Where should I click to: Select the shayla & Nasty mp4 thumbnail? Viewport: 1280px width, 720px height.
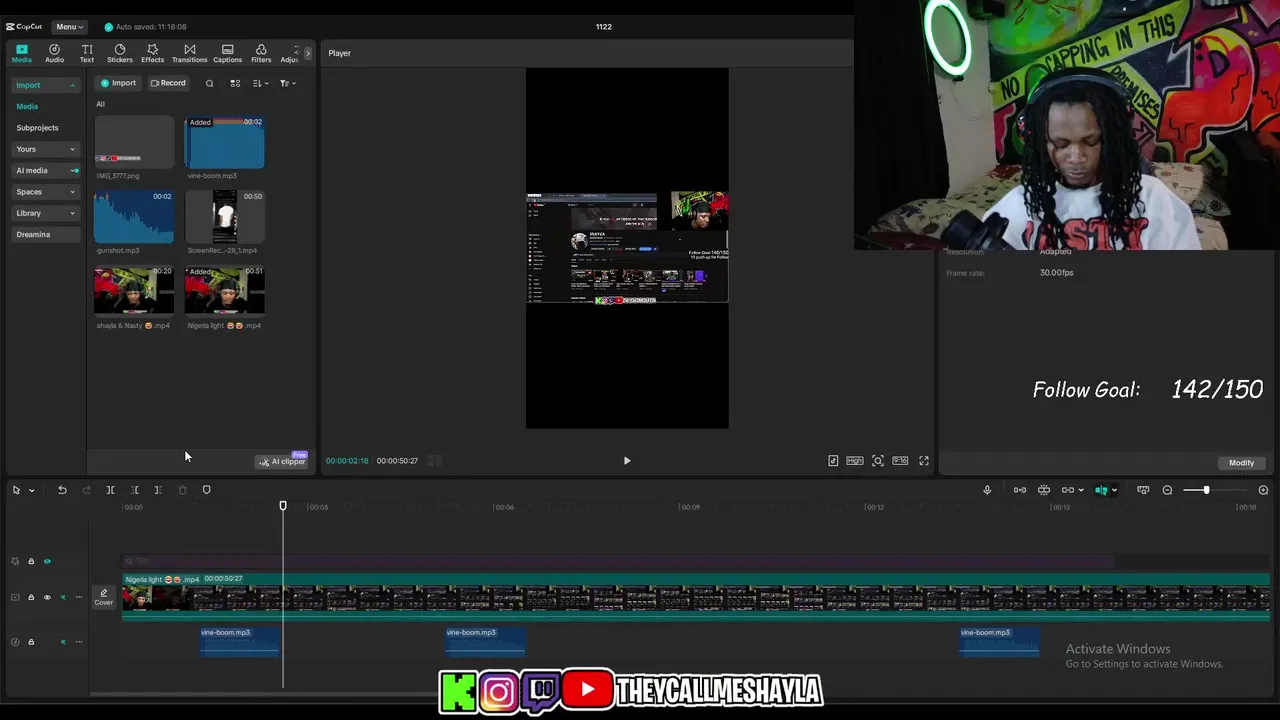click(x=134, y=291)
